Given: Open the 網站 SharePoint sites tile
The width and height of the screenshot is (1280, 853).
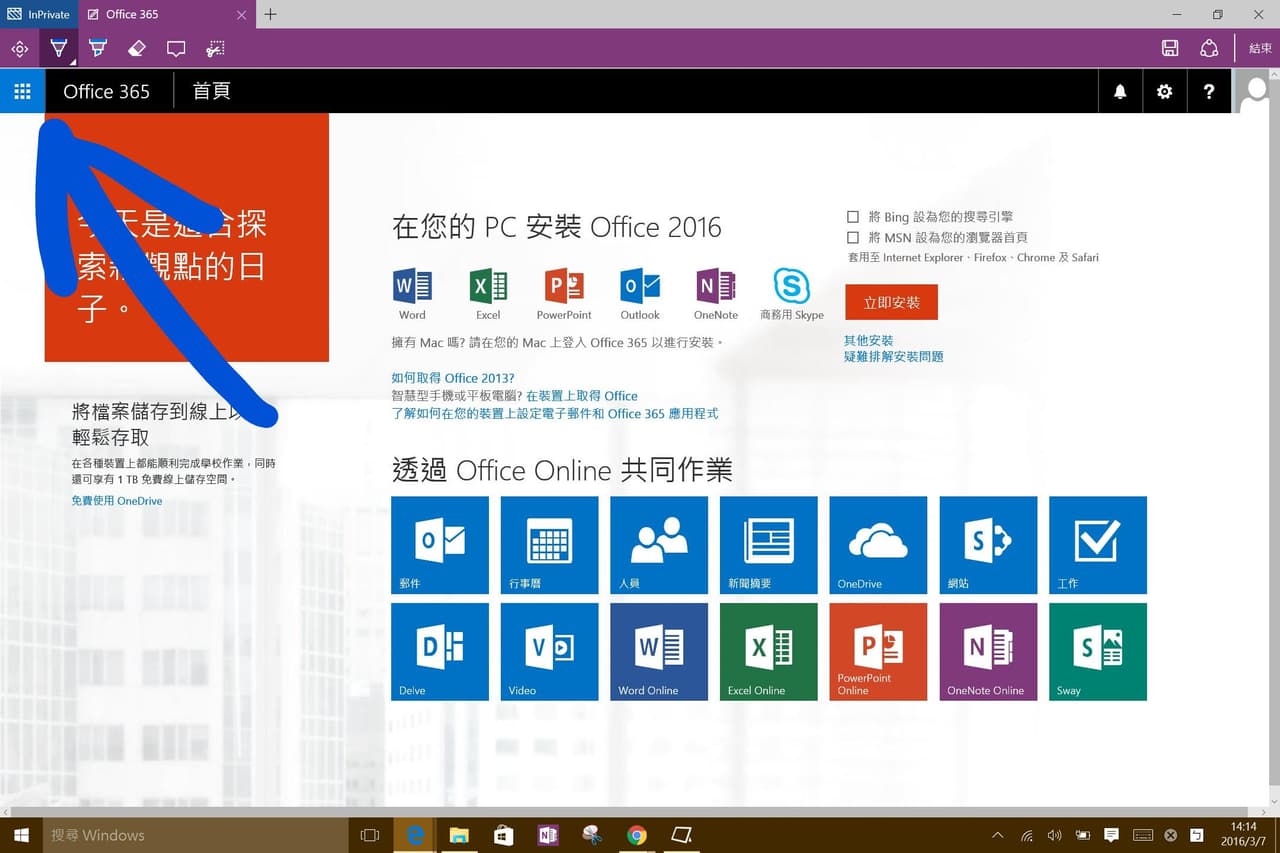Looking at the screenshot, I should click(989, 545).
